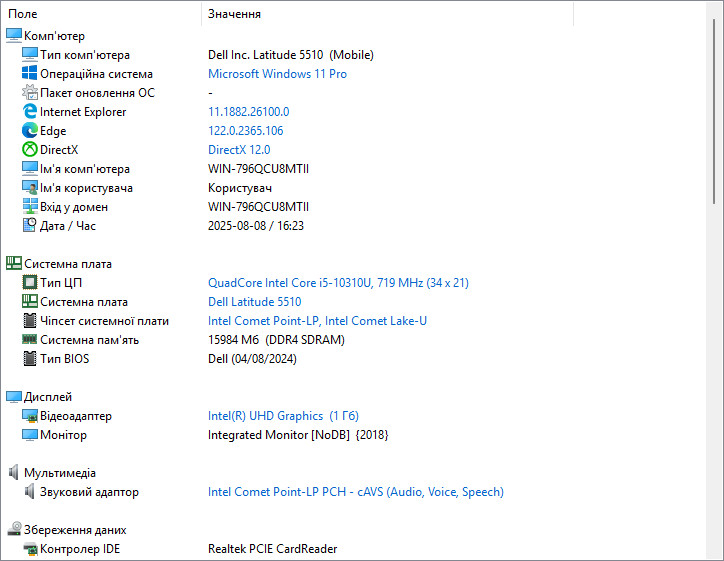Click the Дисплей section monitor icon

pos(14,397)
